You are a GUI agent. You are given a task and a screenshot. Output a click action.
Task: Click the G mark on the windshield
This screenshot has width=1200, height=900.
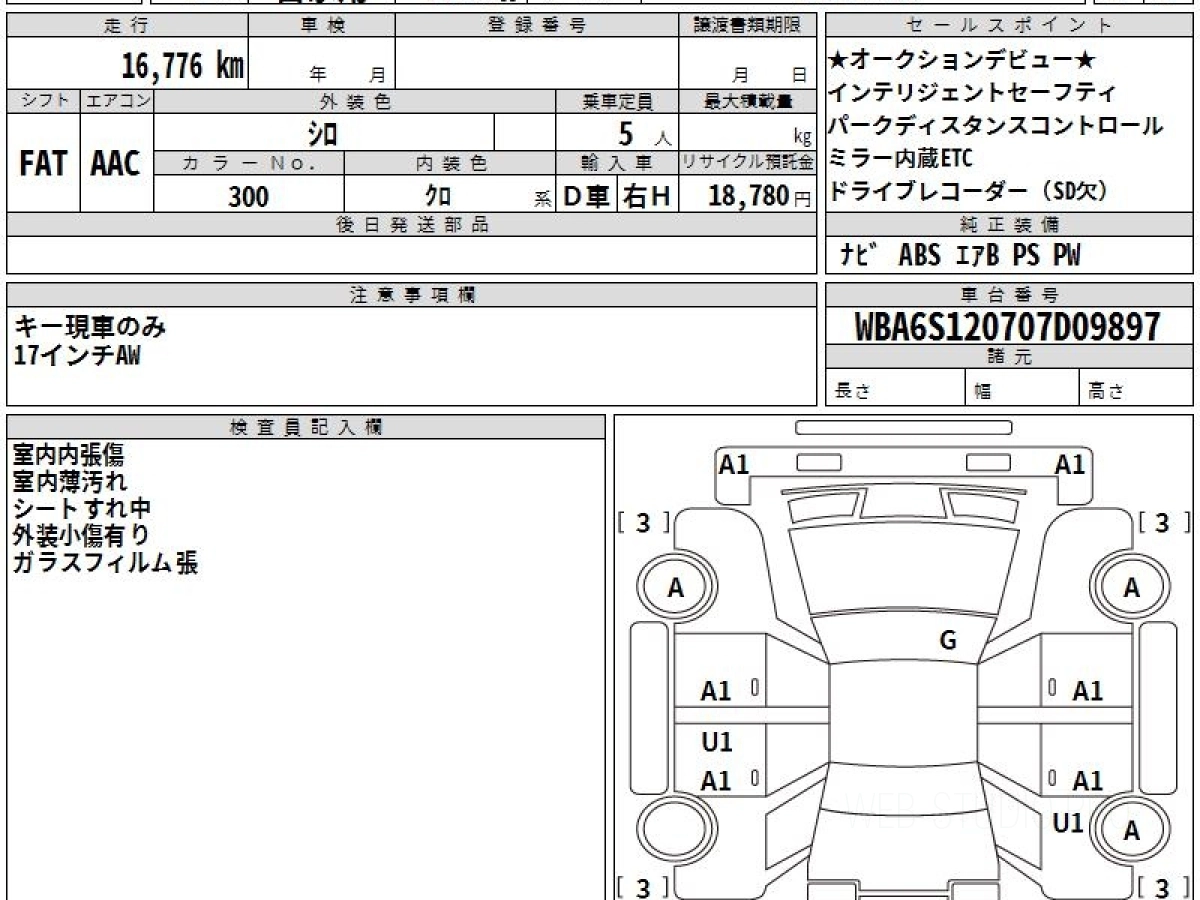pos(948,641)
